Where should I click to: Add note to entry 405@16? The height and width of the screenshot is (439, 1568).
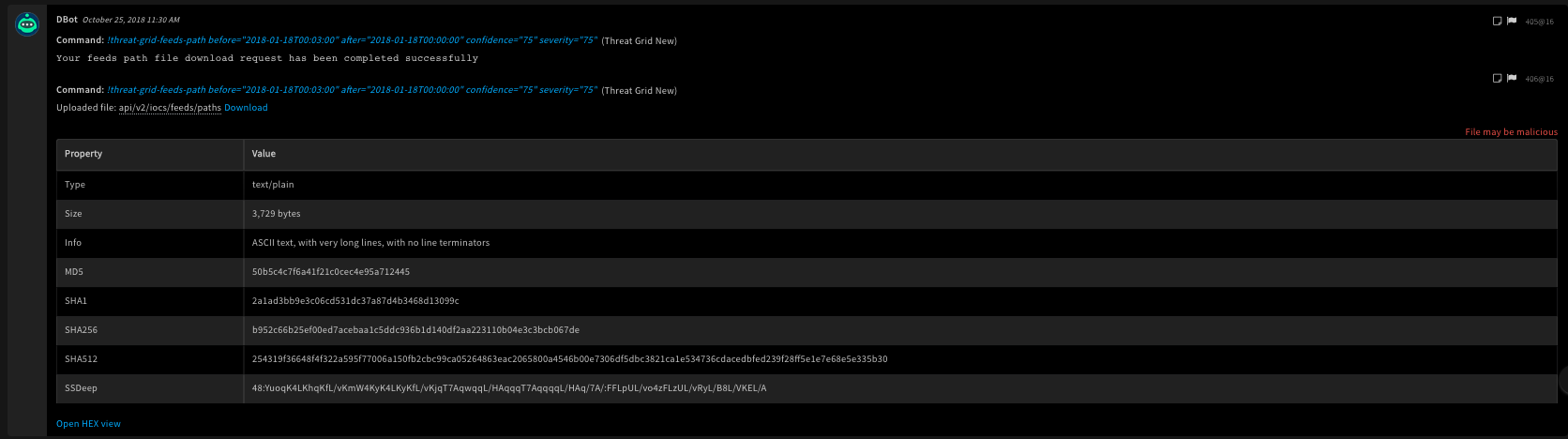[x=1497, y=21]
